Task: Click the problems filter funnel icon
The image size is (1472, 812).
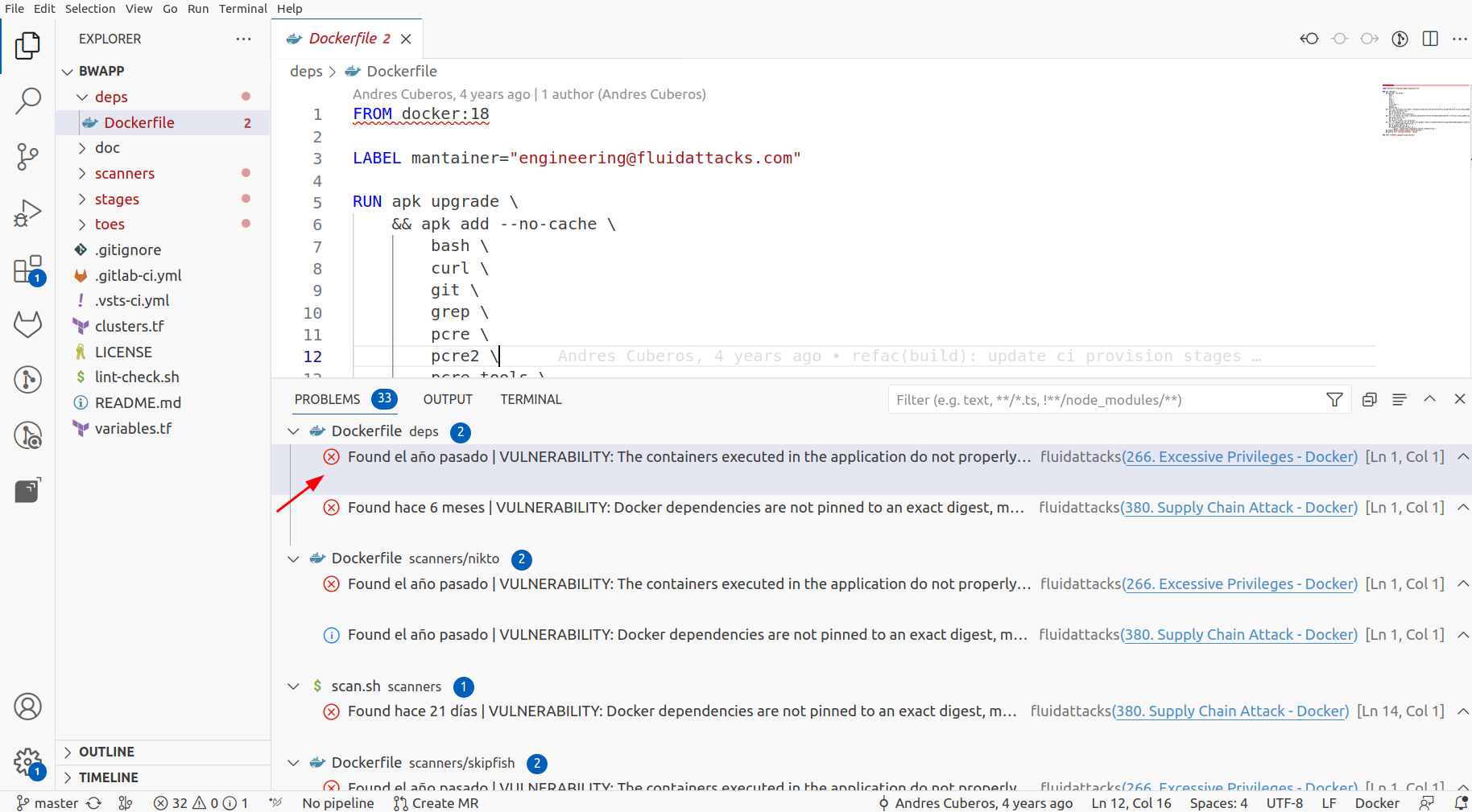Action: pos(1334,399)
